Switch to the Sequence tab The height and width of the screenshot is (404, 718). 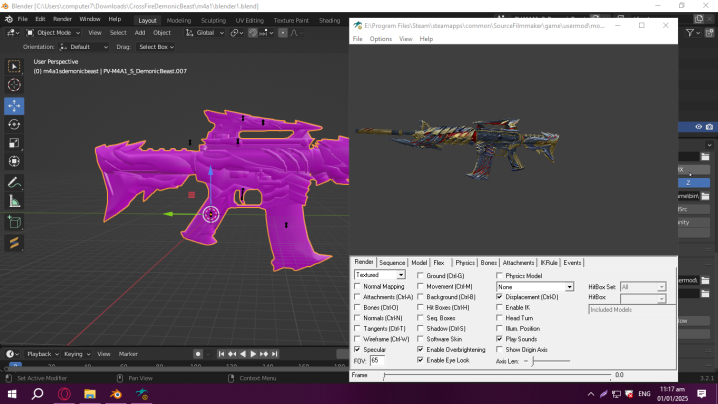[392, 262]
